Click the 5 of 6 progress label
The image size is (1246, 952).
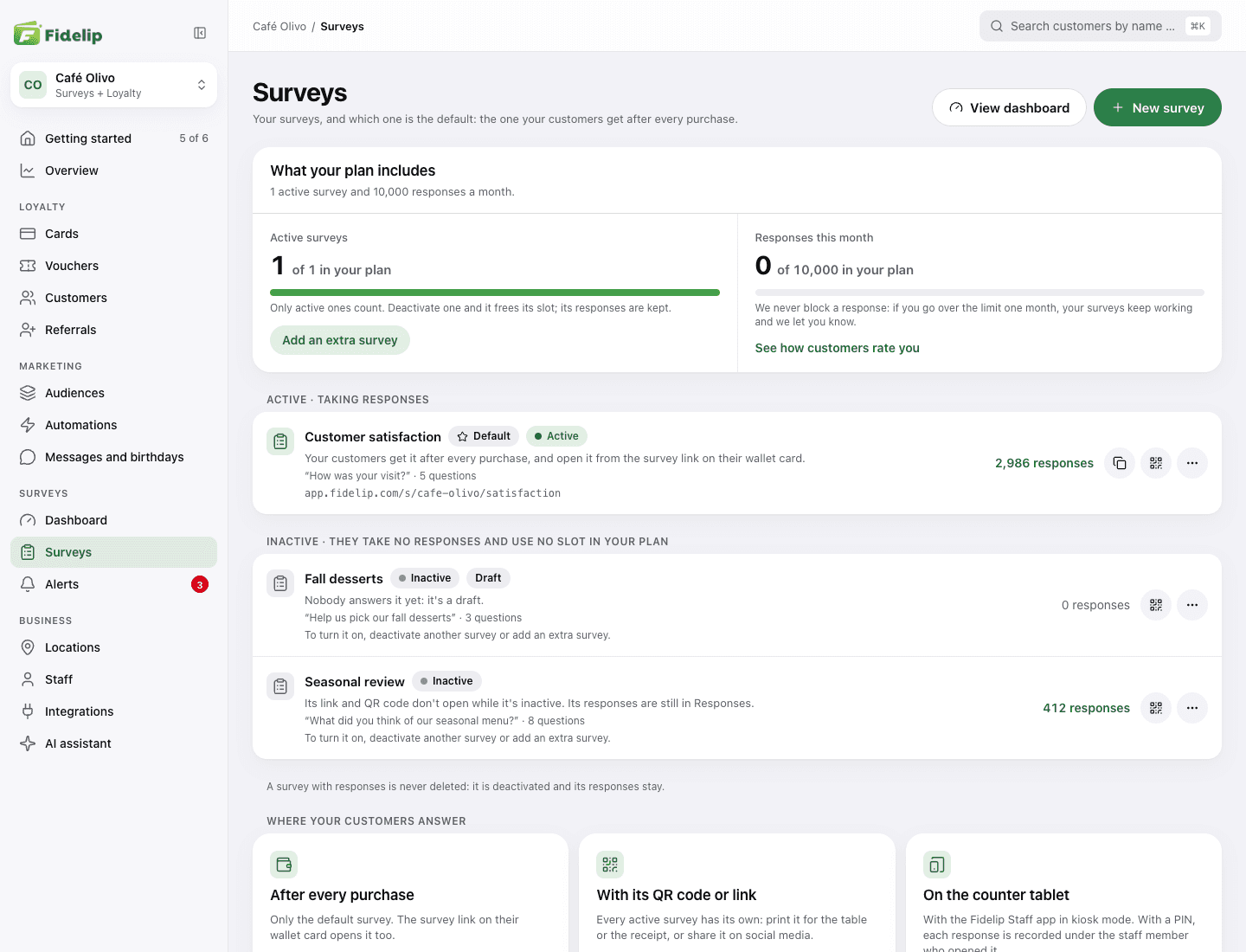tap(194, 138)
